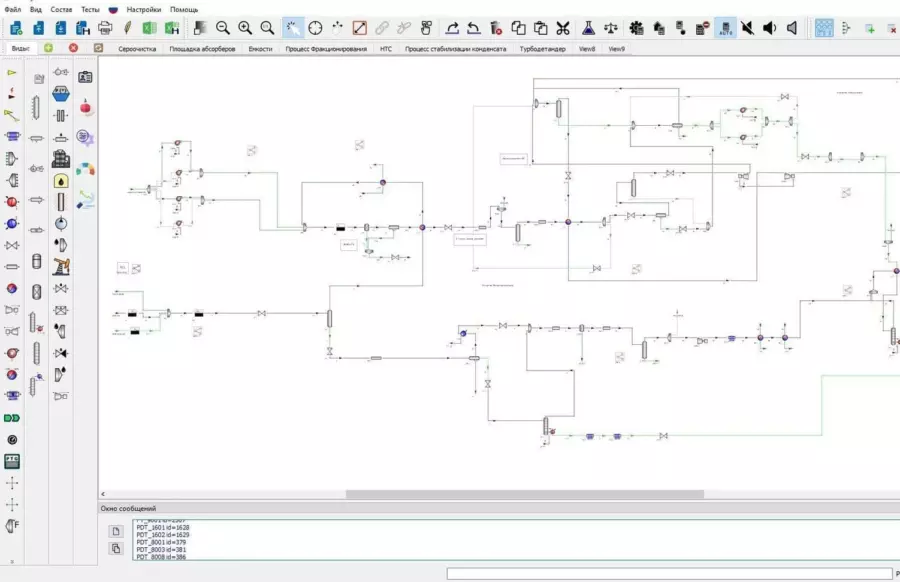Click the Russian flag language icon
This screenshot has height=582, width=900.
tap(113, 10)
